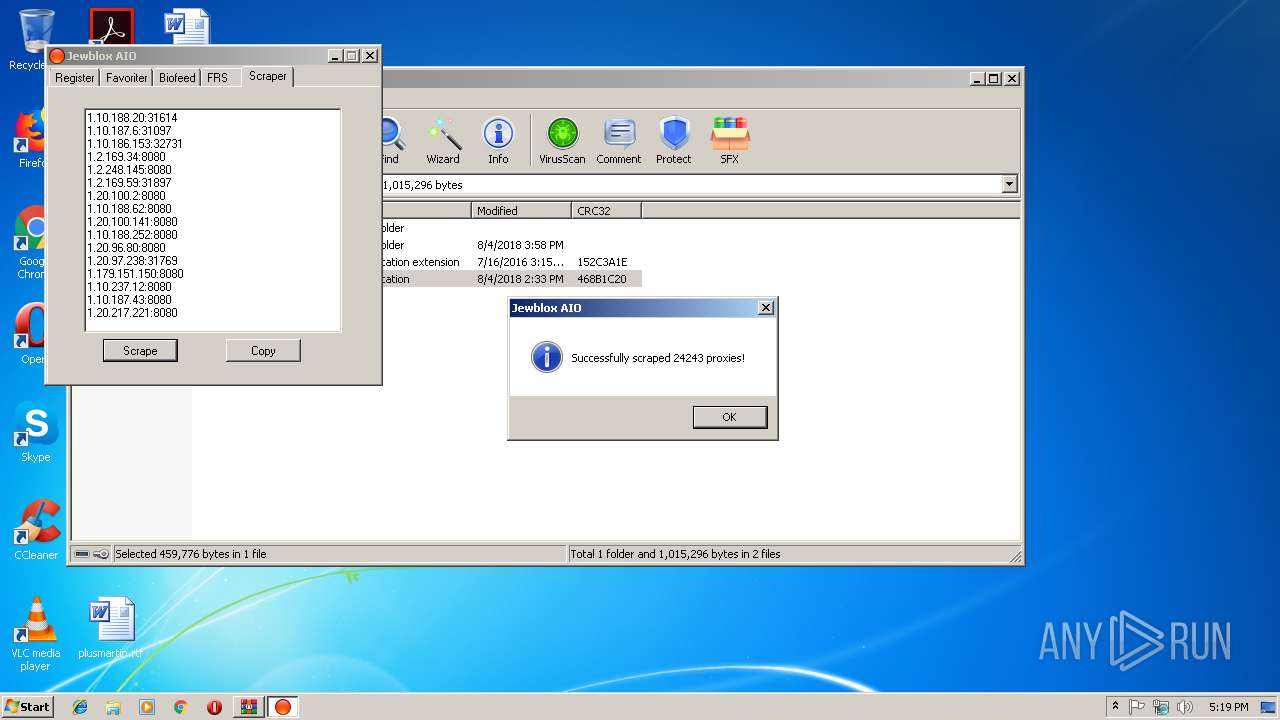
Task: Sort by CRC32 column header
Action: [606, 210]
